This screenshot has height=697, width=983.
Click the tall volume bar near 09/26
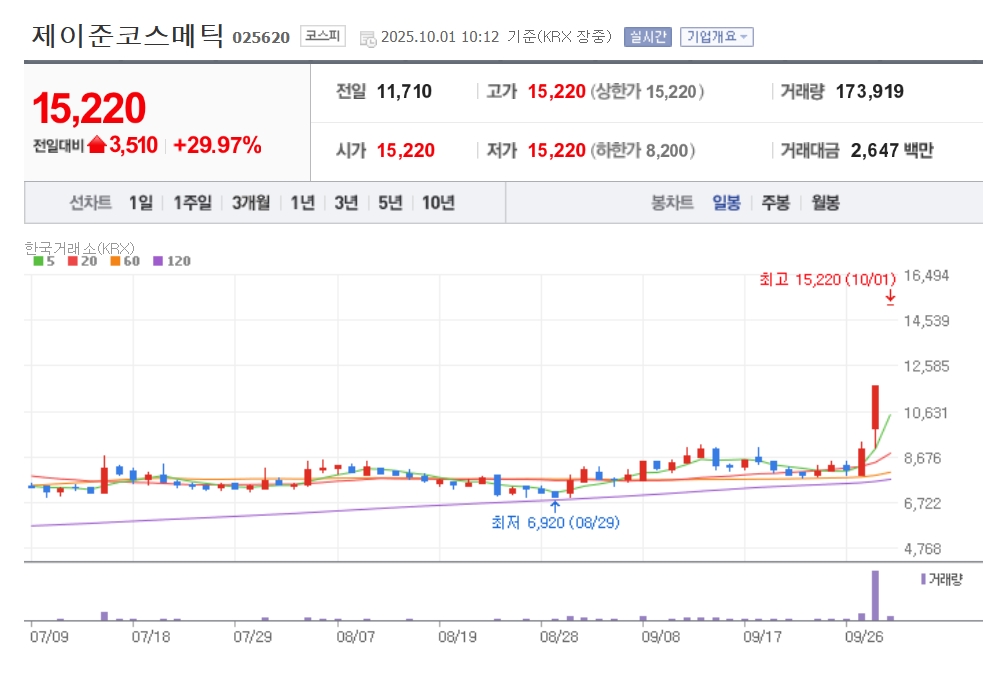tap(875, 595)
